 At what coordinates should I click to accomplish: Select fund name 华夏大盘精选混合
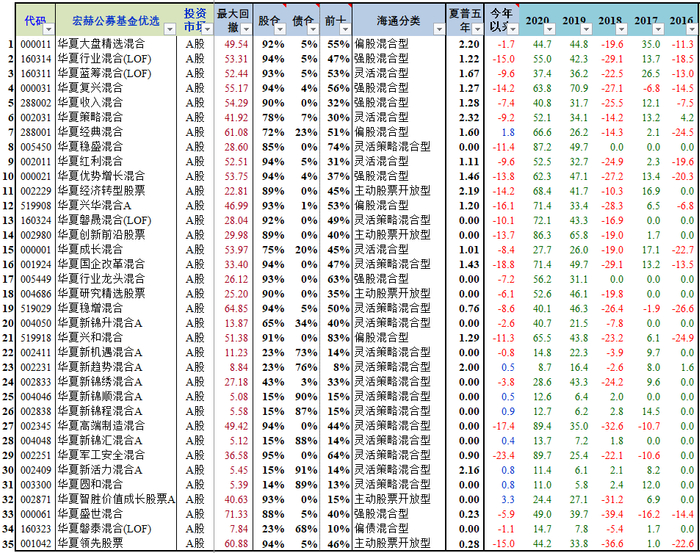coord(101,44)
